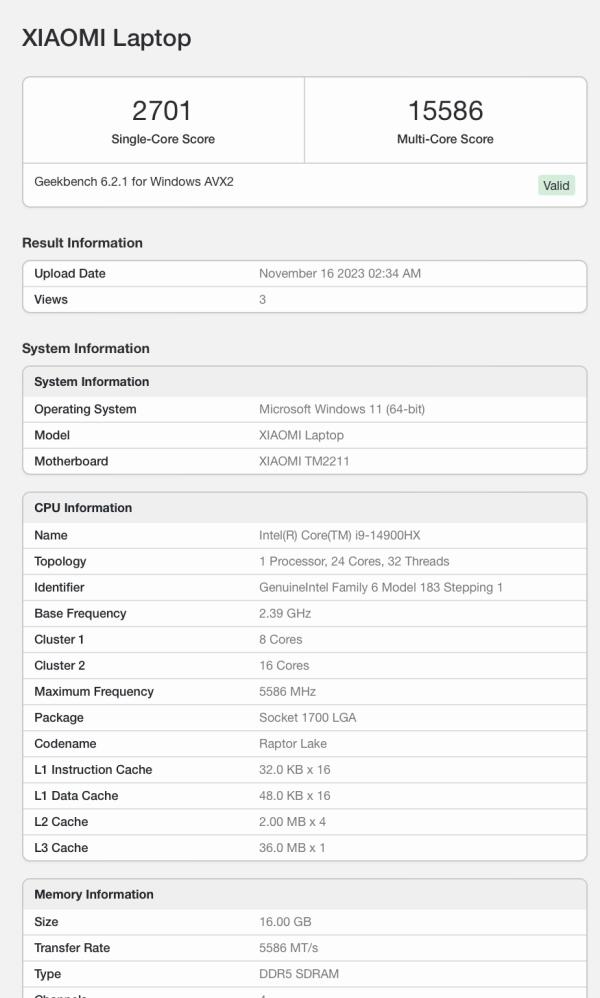The image size is (600, 998).
Task: Click the 5586 MHz maximum frequency value
Action: click(x=289, y=691)
